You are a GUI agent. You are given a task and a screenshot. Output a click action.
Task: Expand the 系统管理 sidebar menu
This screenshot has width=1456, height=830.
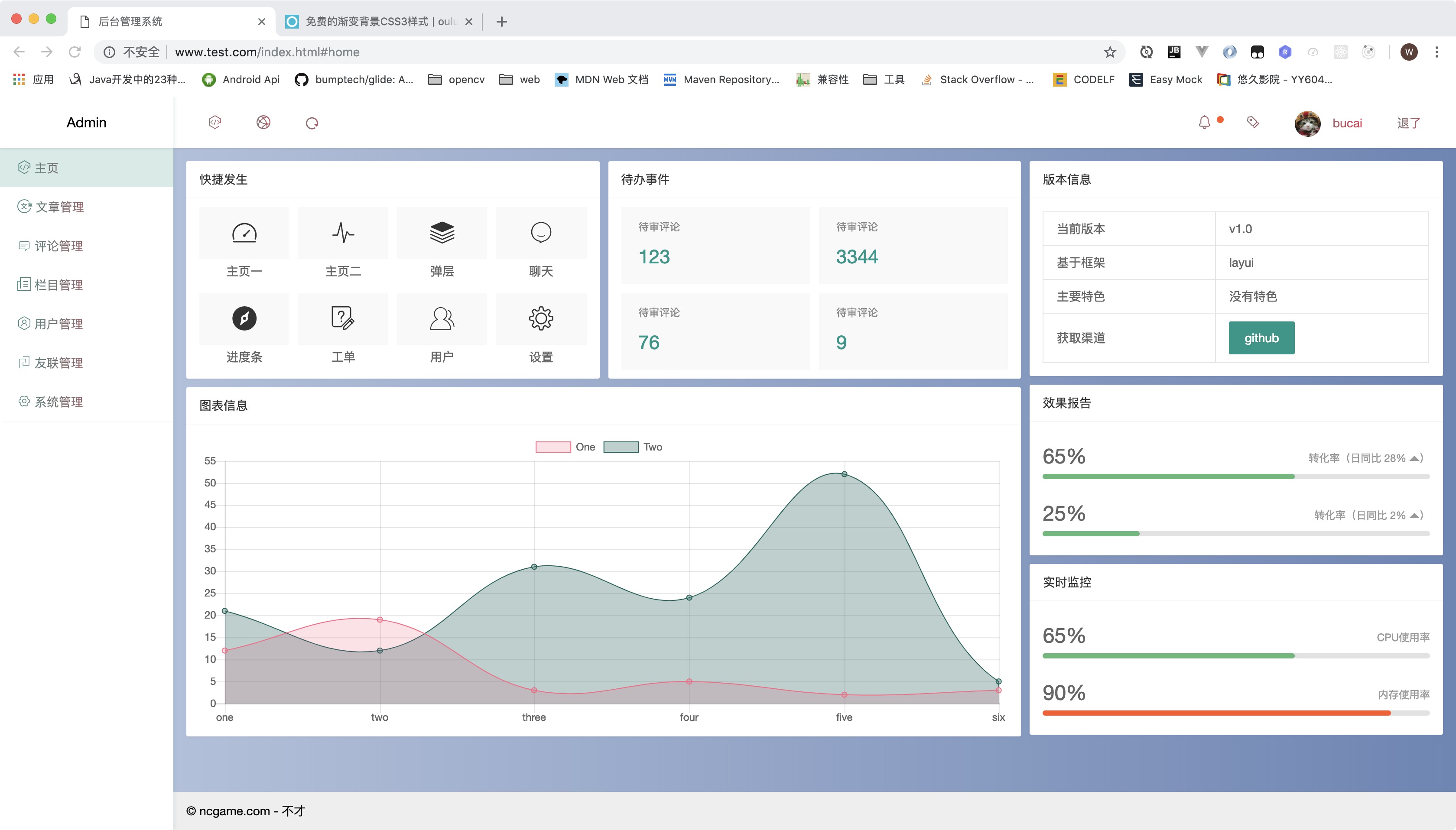pyautogui.click(x=58, y=402)
